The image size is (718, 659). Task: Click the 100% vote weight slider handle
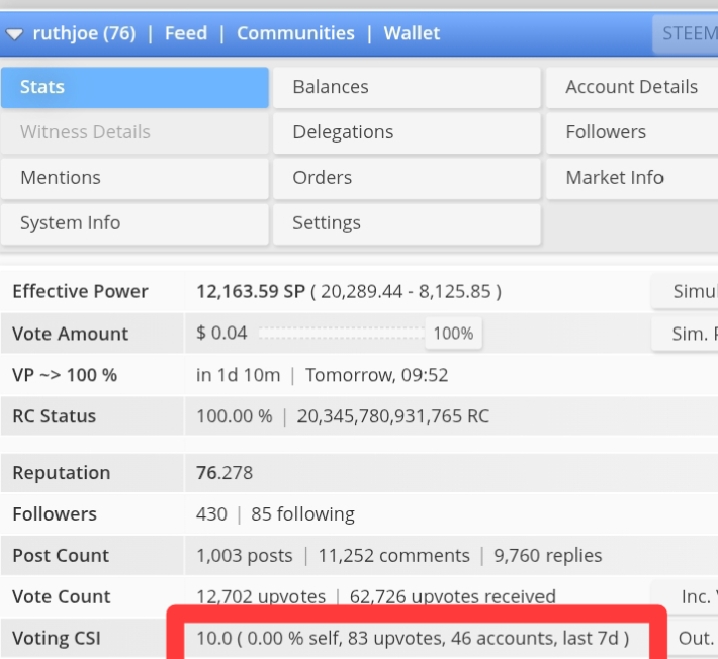453,333
